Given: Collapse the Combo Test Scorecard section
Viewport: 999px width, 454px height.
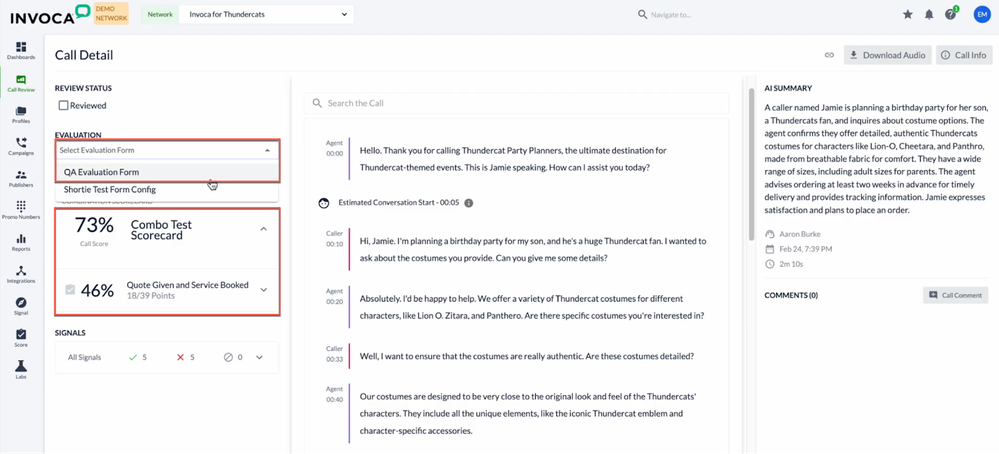Looking at the screenshot, I should pos(263,229).
